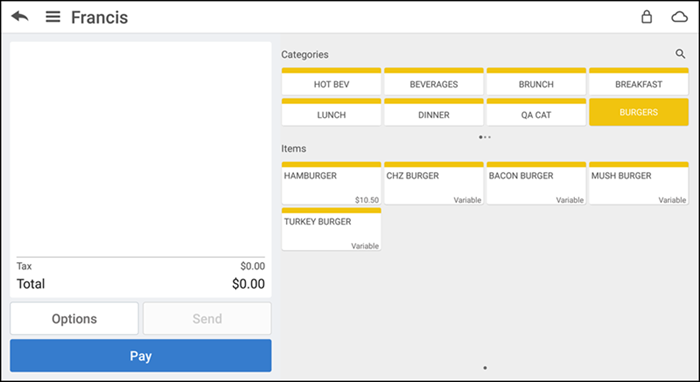Select the QA CAT category
The width and height of the screenshot is (700, 382).
[536, 112]
